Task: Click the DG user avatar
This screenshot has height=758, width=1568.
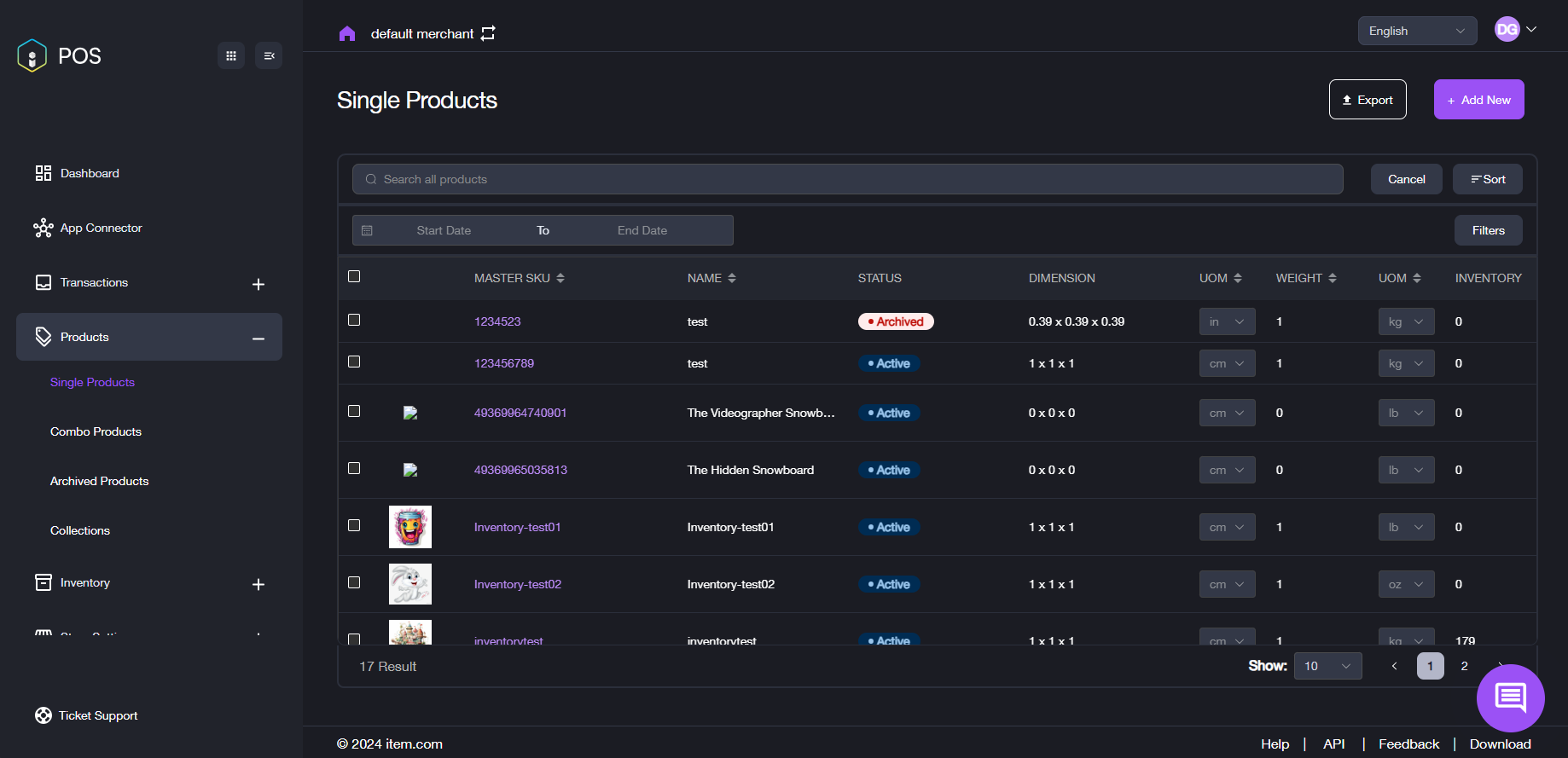Action: pyautogui.click(x=1507, y=30)
